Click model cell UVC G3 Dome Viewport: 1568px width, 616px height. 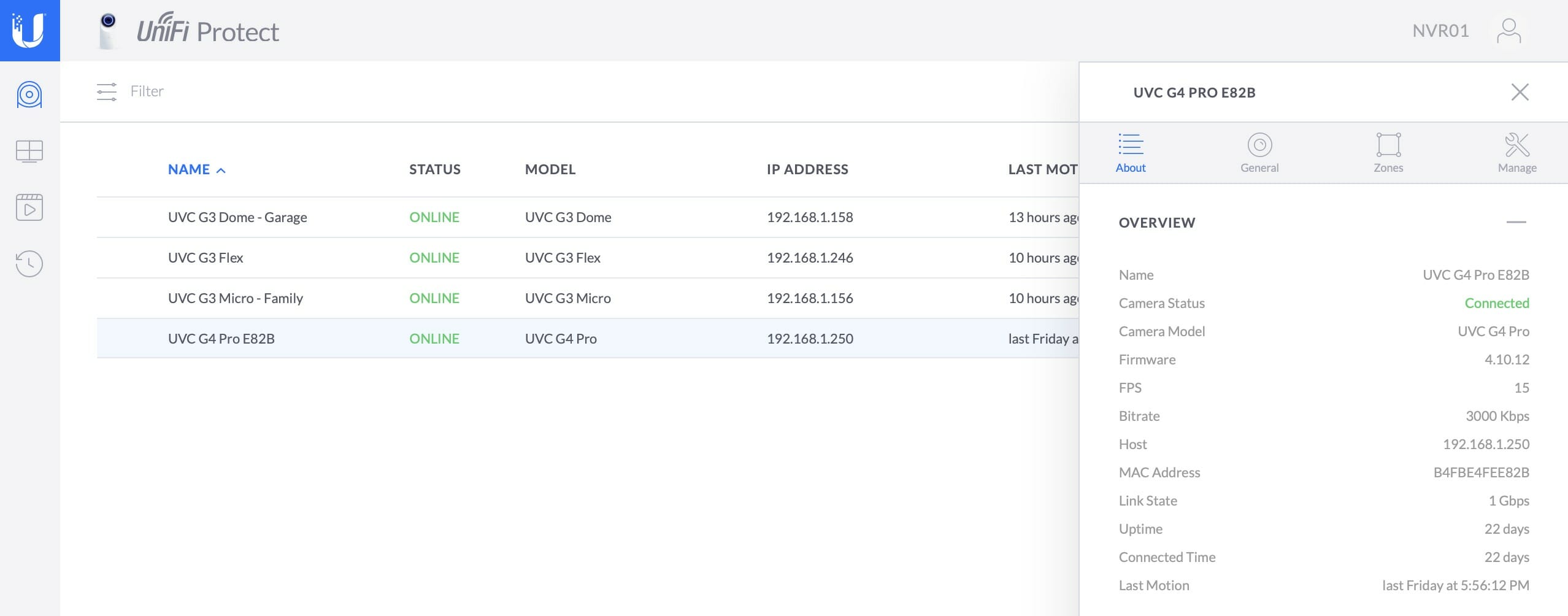pos(568,217)
